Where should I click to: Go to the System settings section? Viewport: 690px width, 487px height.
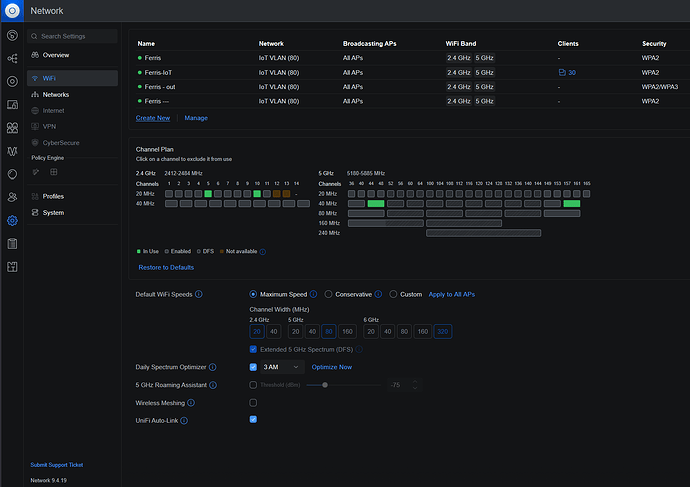pyautogui.click(x=53, y=212)
